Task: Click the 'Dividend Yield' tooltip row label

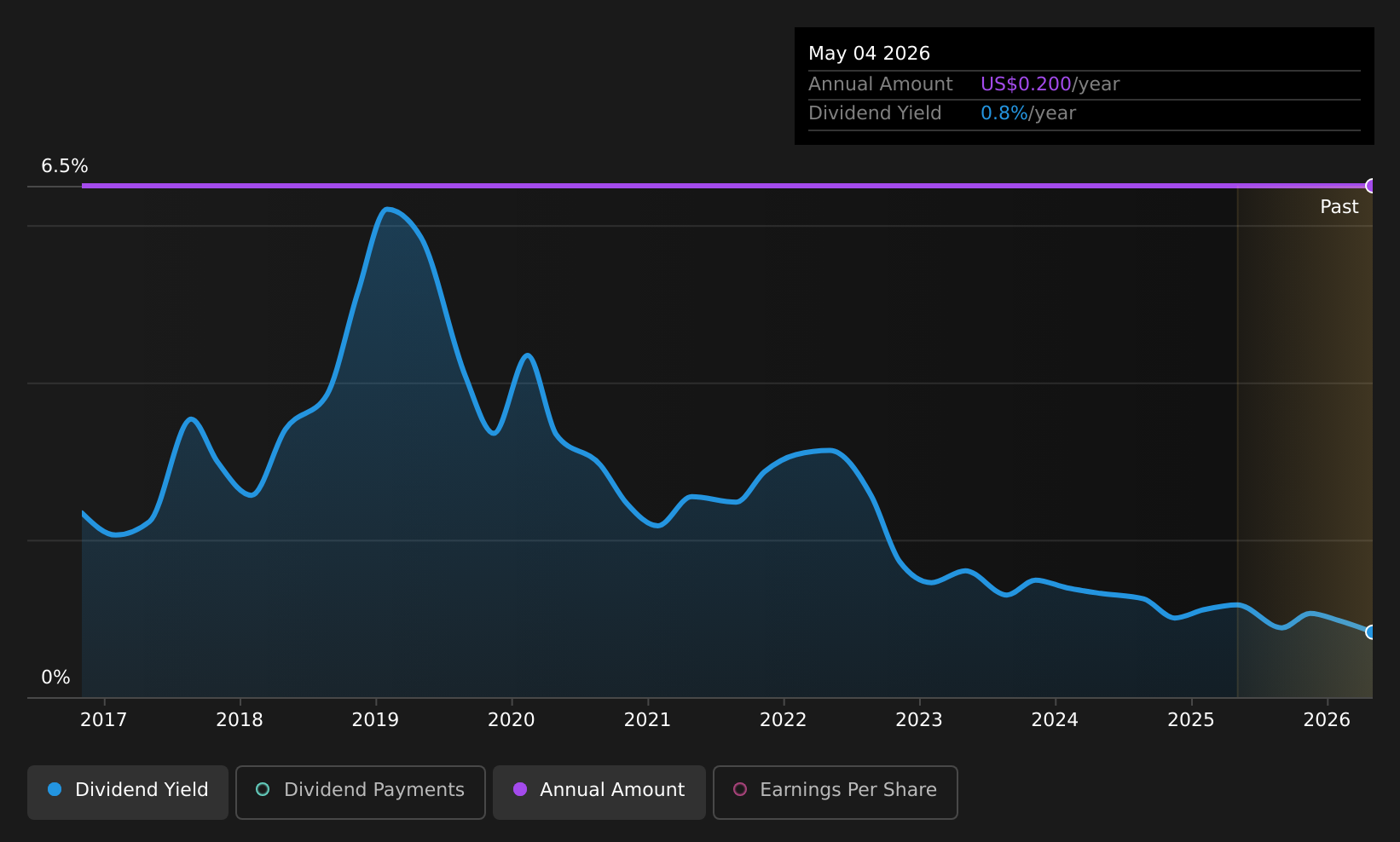Action: [x=875, y=113]
